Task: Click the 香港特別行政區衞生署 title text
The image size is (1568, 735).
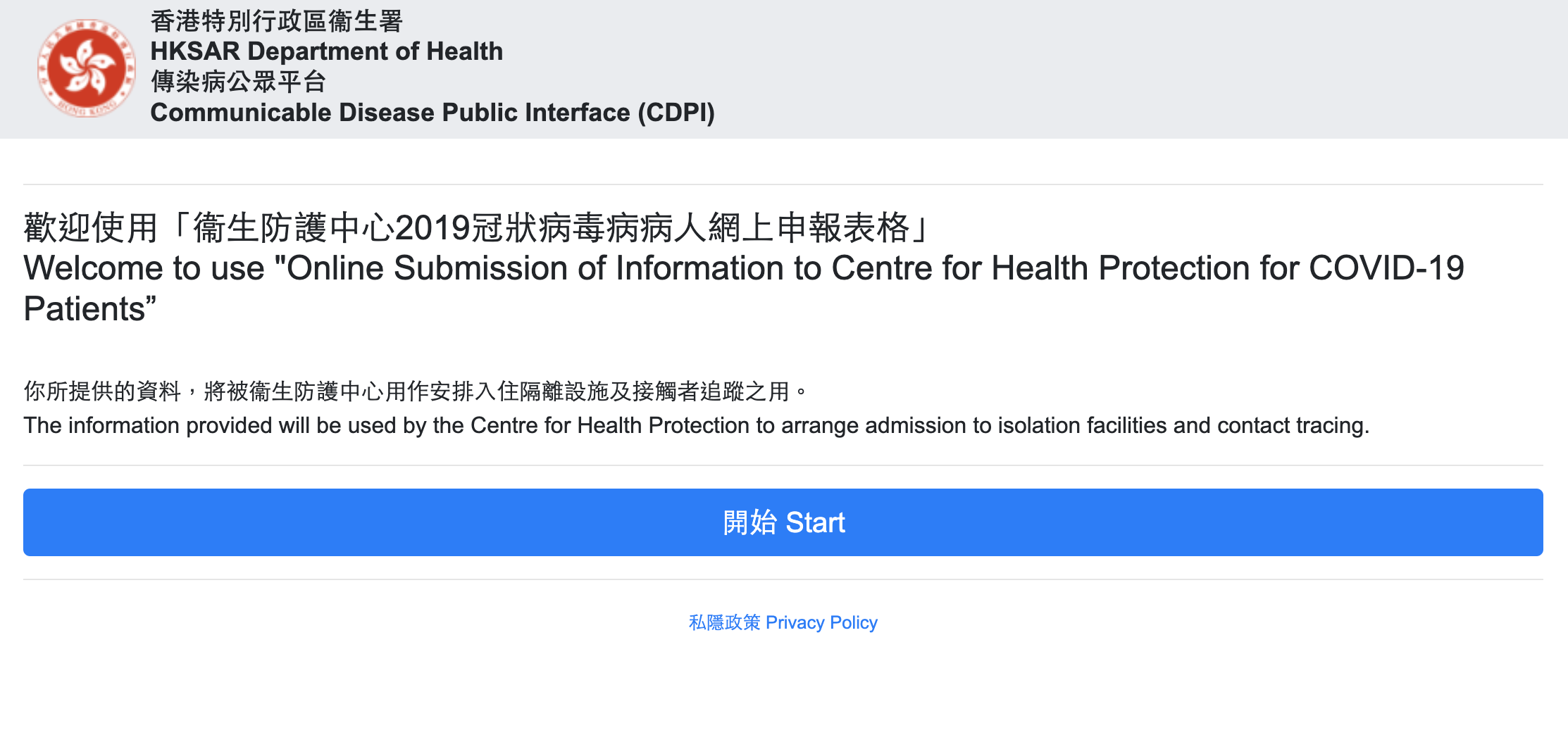Action: (275, 22)
